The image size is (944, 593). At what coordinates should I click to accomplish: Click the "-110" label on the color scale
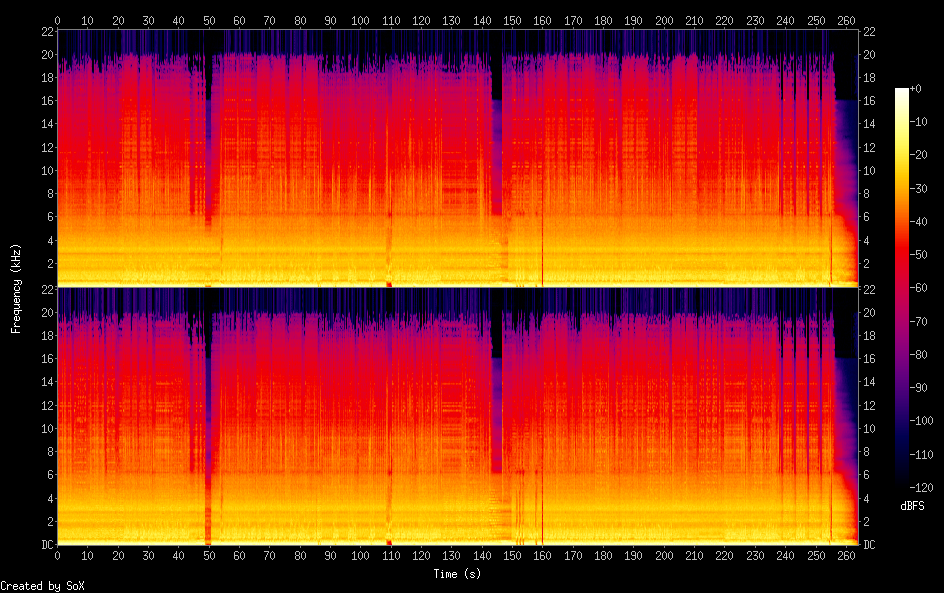[922, 455]
